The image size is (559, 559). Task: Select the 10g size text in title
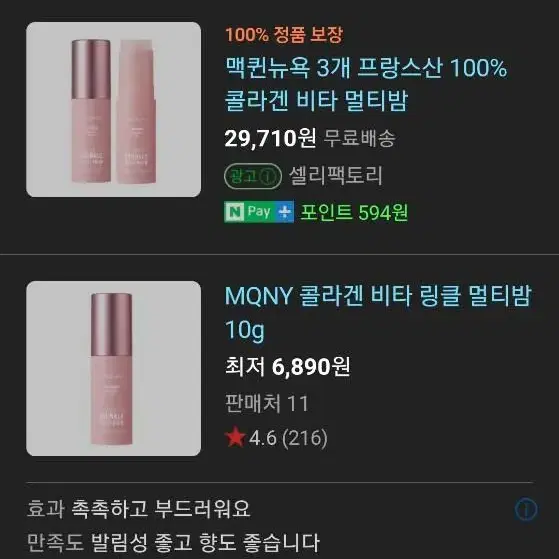[x=245, y=330]
